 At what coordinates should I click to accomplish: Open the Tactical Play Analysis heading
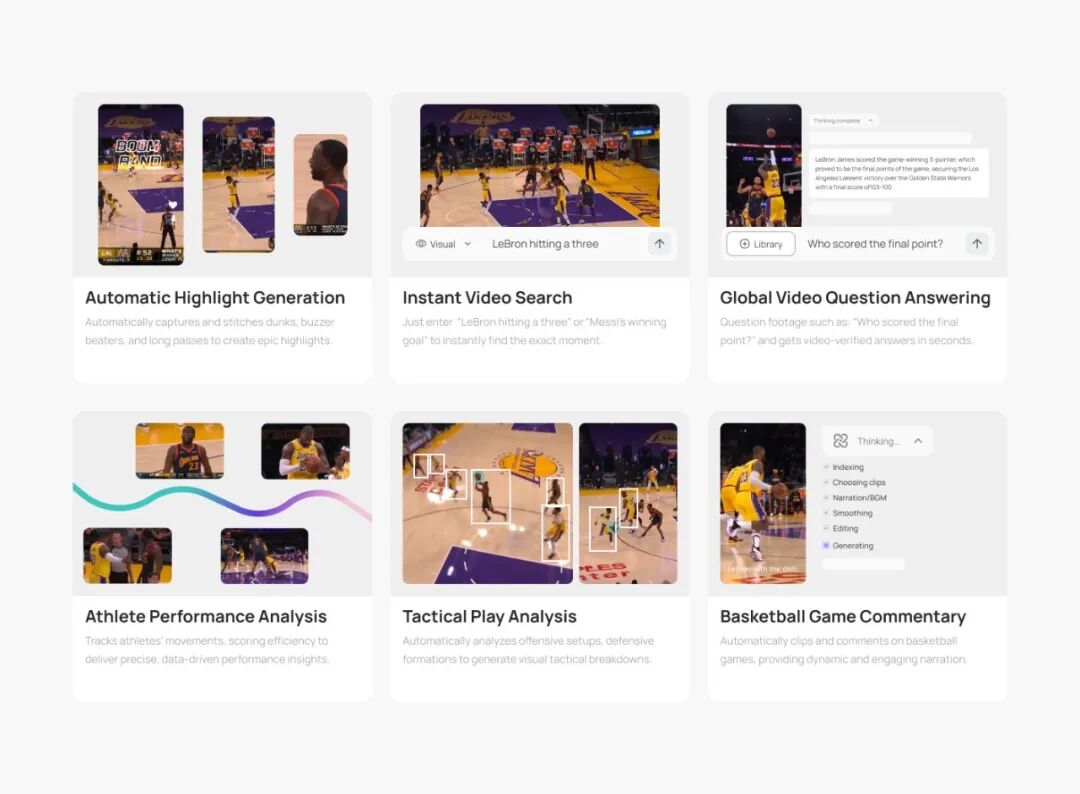pyautogui.click(x=489, y=616)
